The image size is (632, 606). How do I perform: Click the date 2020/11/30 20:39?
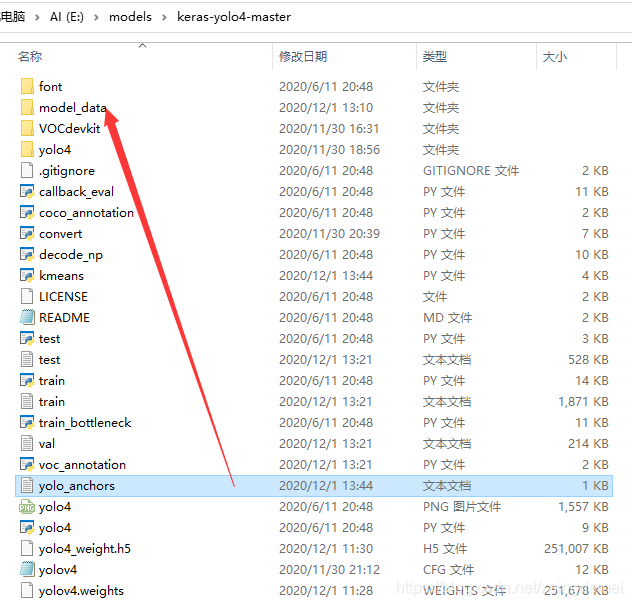point(329,233)
